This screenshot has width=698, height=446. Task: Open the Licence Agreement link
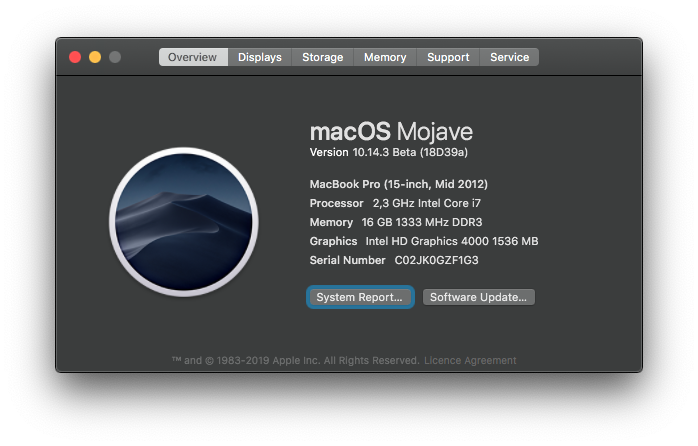[470, 361]
